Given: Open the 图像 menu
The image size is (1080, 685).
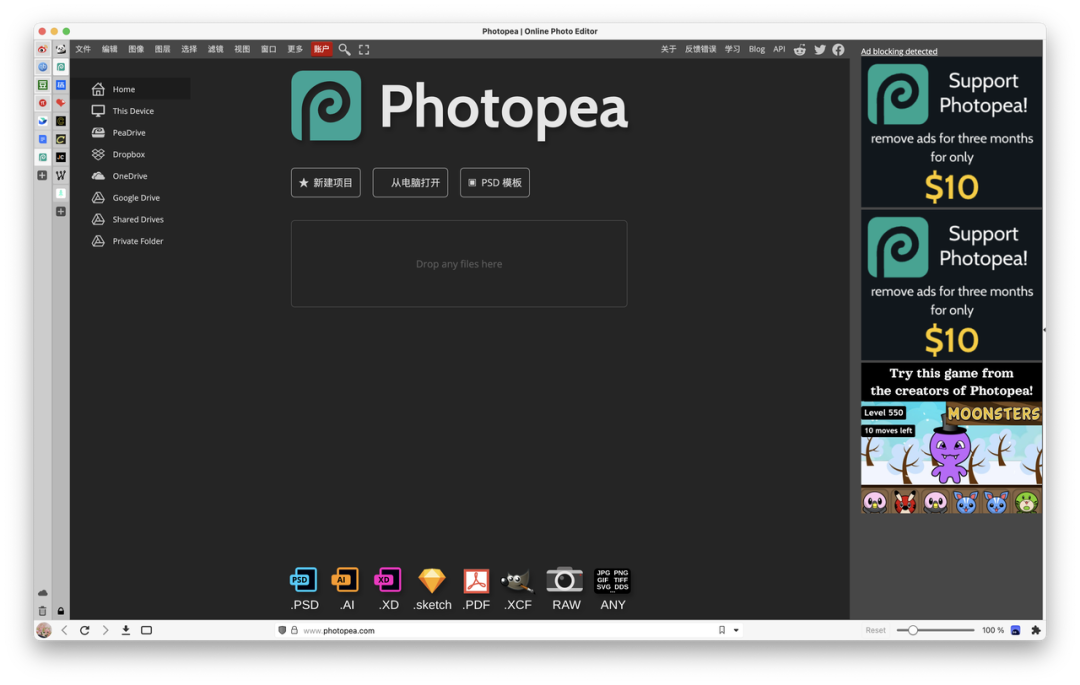Looking at the screenshot, I should coord(136,50).
